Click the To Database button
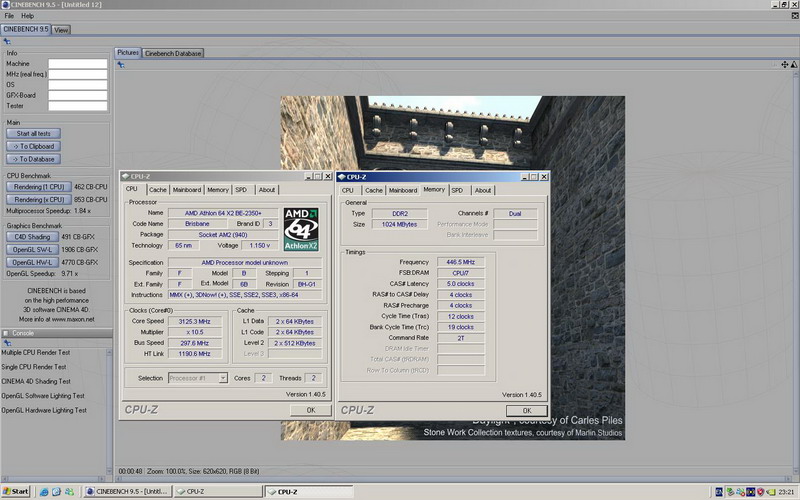Image resolution: width=800 pixels, height=500 pixels. tap(34, 159)
